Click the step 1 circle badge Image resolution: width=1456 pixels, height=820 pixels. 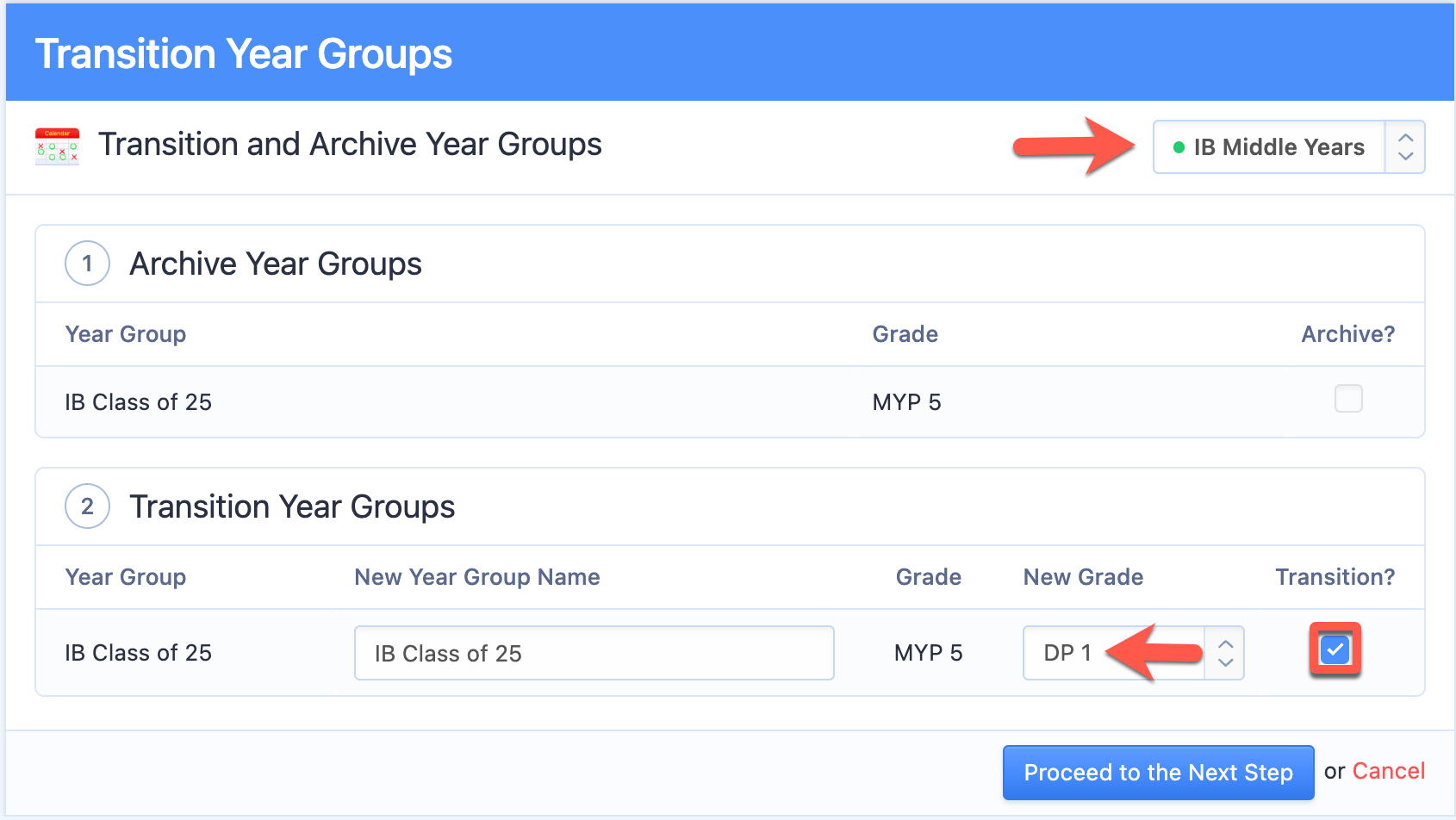coord(87,264)
